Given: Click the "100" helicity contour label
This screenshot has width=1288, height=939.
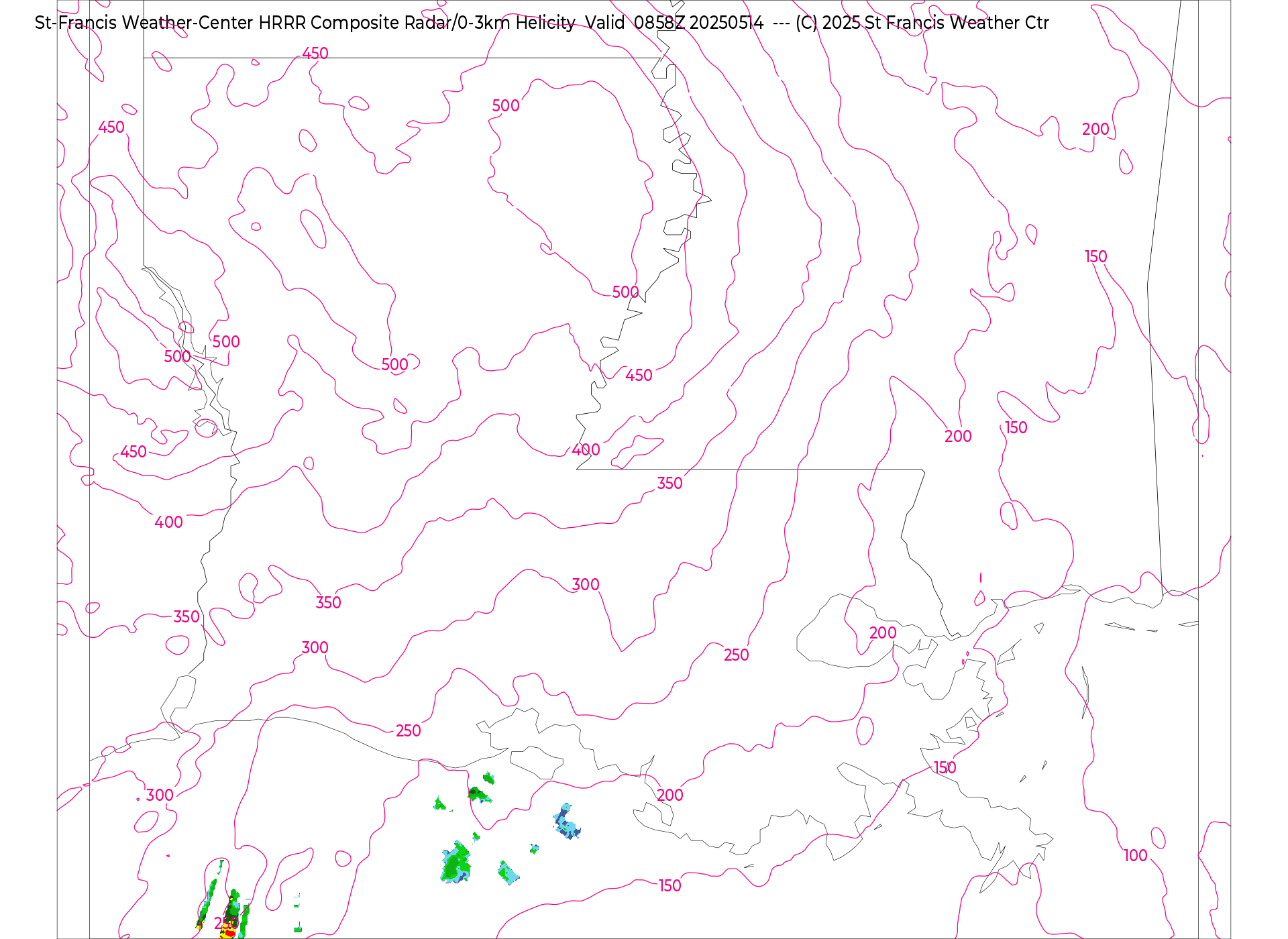Looking at the screenshot, I should (1136, 855).
